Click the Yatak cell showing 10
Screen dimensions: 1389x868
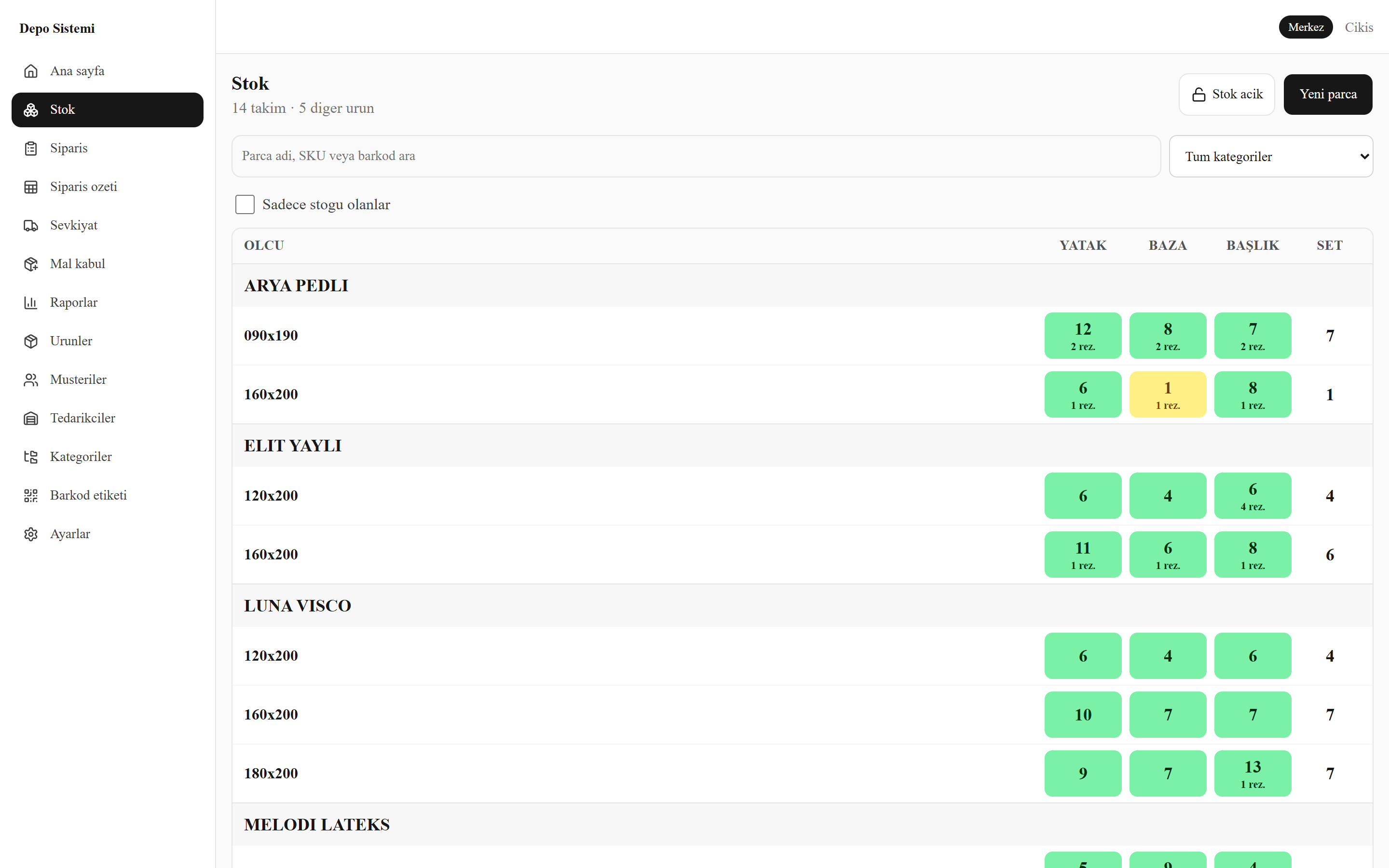coord(1082,715)
